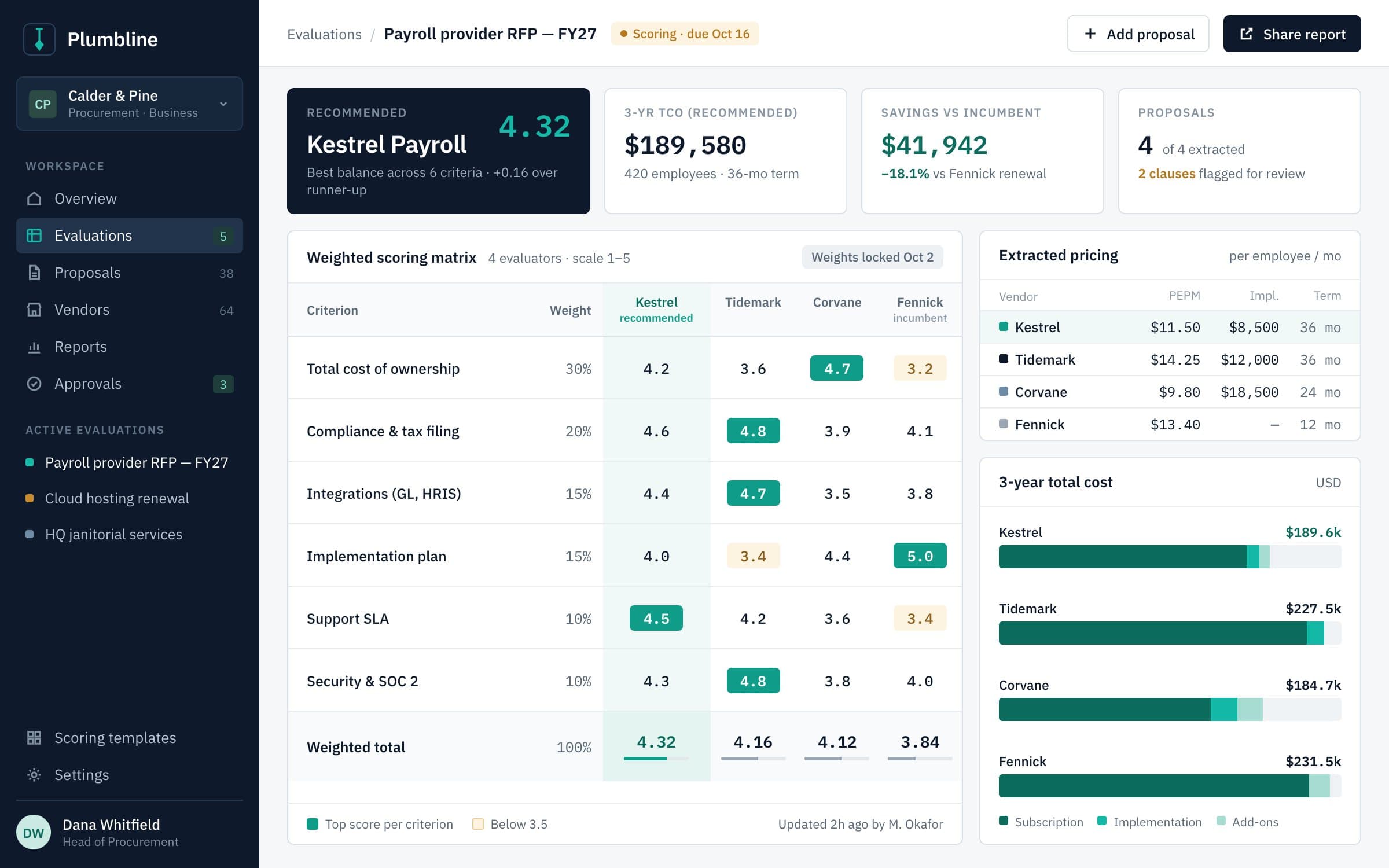Click the CP workspace avatar
This screenshot has height=868, width=1389.
[43, 104]
